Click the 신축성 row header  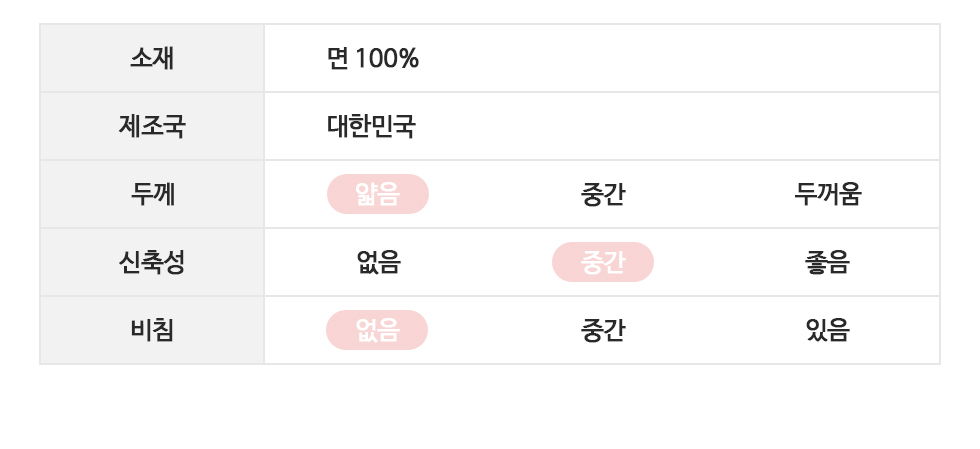tap(152, 262)
